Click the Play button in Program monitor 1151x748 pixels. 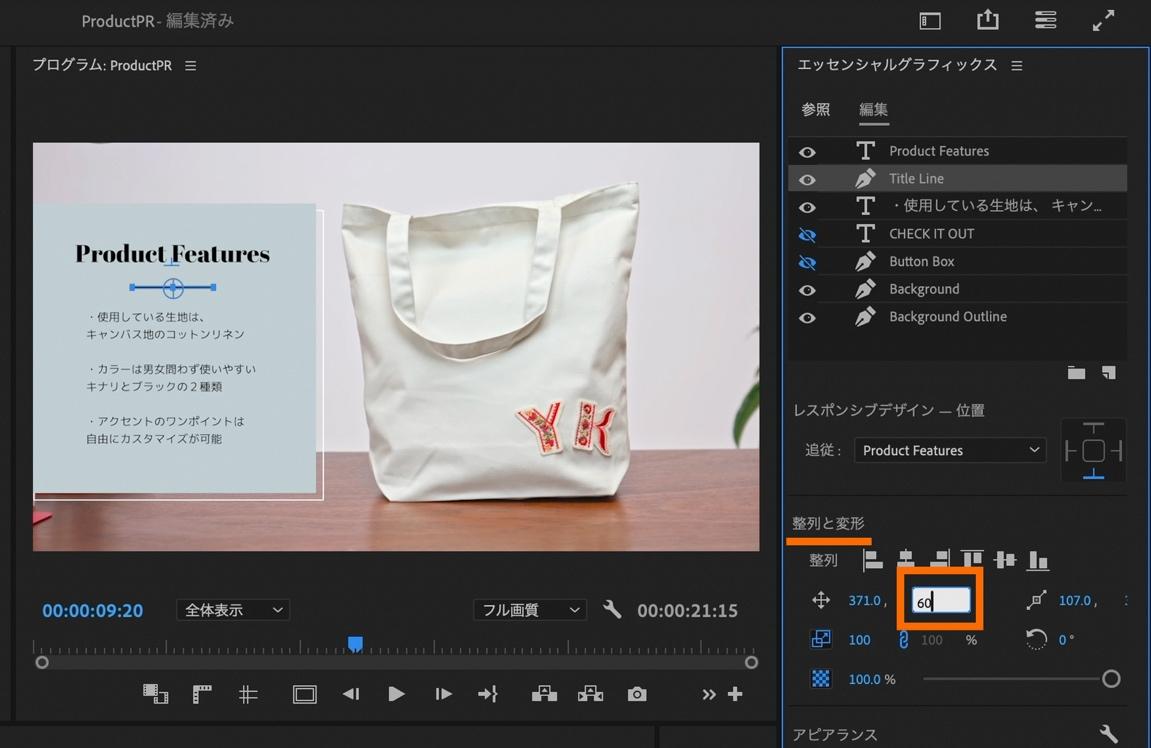(396, 694)
